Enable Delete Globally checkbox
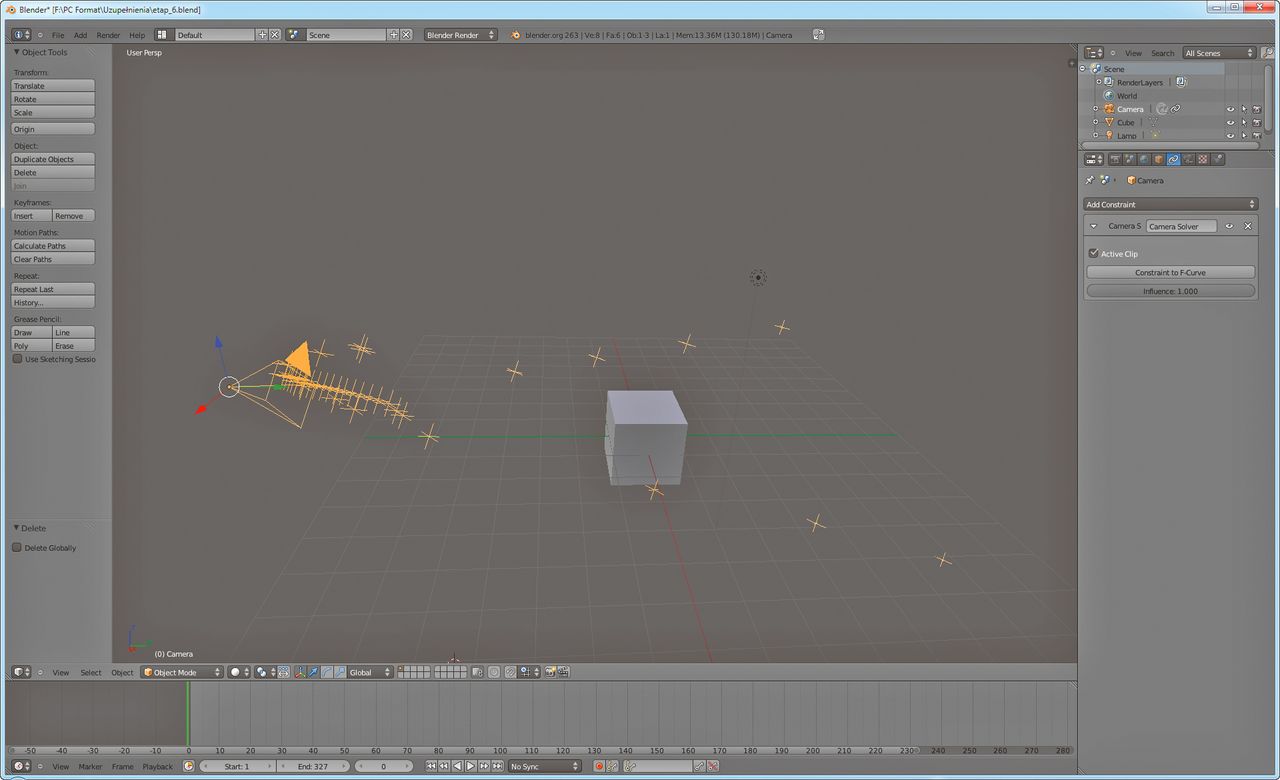The height and width of the screenshot is (780, 1280). (17, 548)
